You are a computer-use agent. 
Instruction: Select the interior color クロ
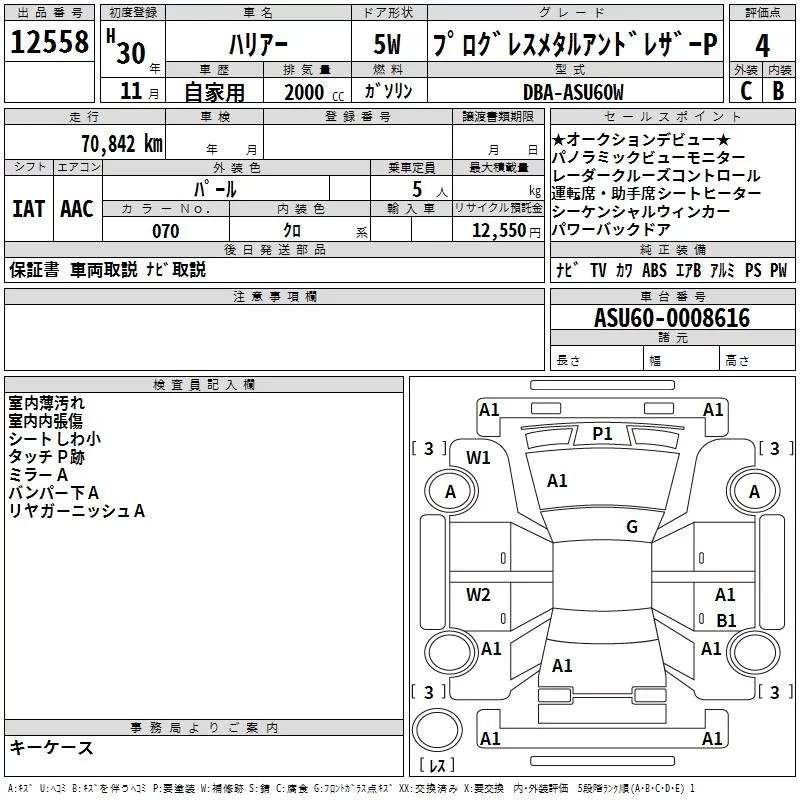click(x=292, y=231)
